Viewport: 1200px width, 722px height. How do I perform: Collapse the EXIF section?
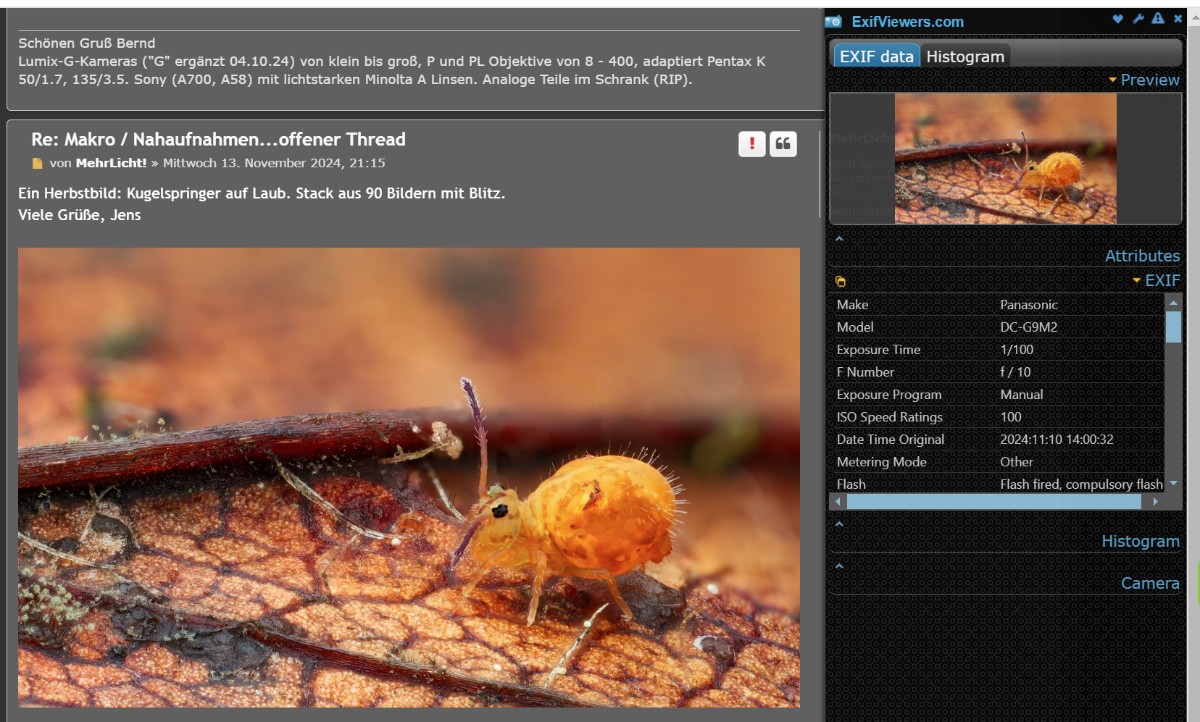point(1156,281)
